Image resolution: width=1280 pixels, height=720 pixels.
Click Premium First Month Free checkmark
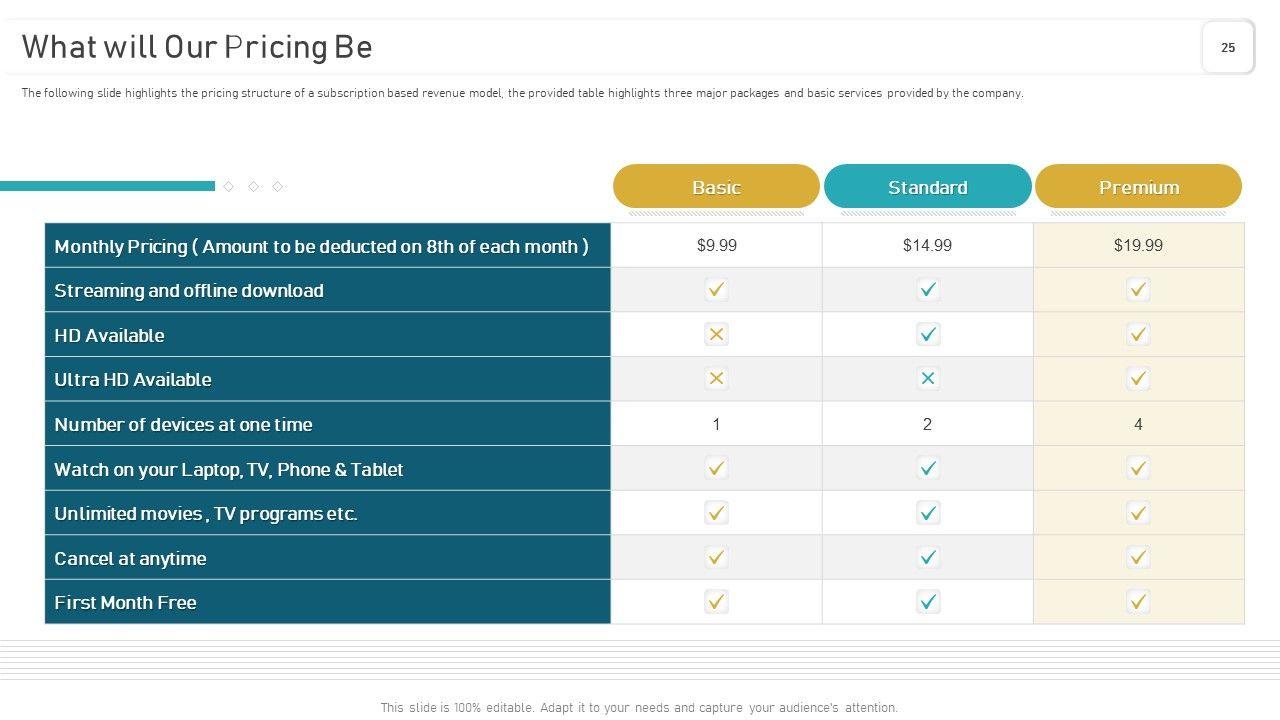point(1138,602)
